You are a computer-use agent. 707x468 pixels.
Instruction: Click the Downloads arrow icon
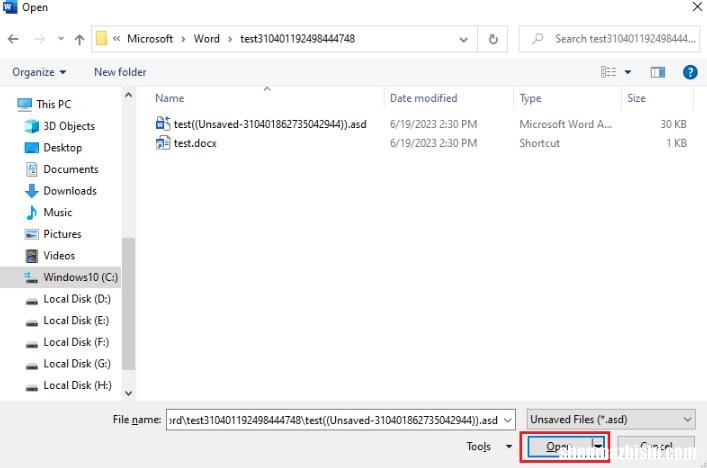click(32, 191)
